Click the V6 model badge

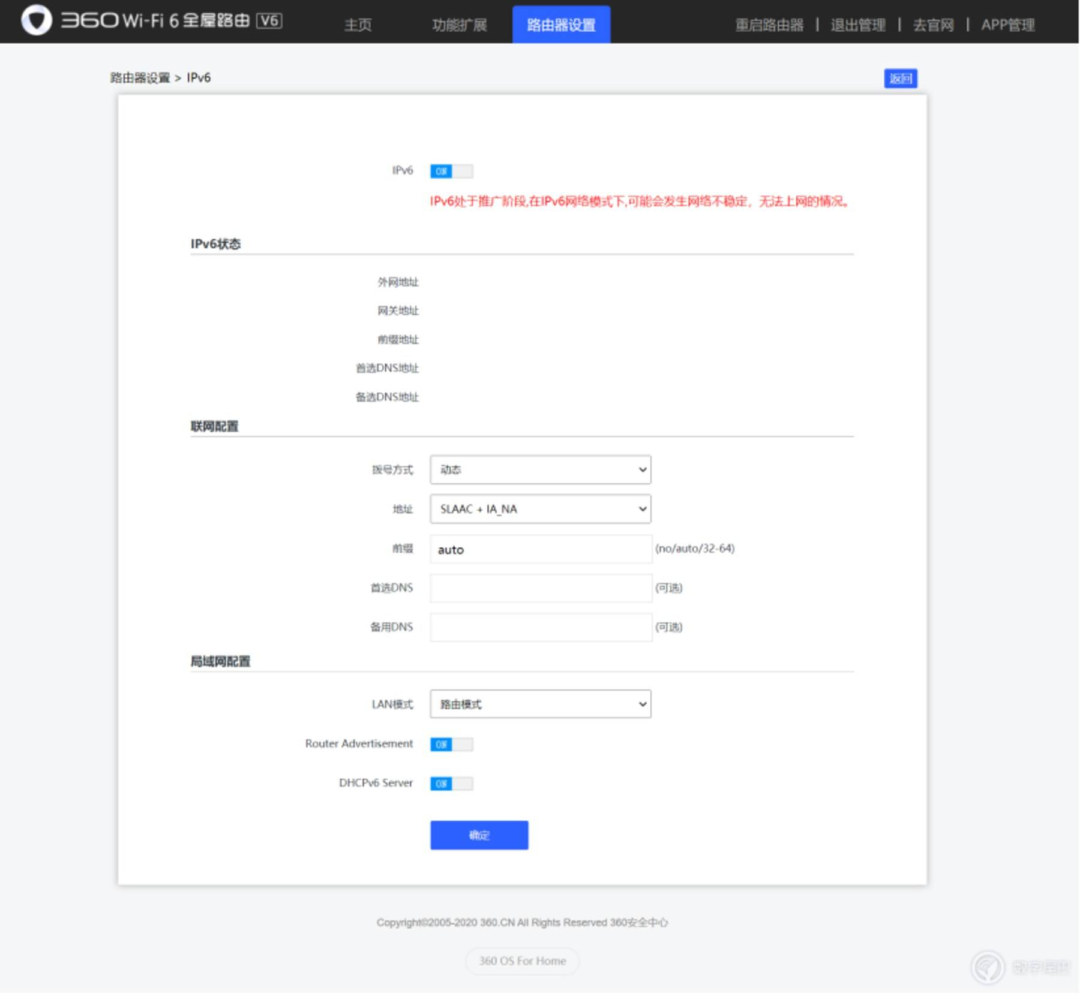click(x=269, y=21)
